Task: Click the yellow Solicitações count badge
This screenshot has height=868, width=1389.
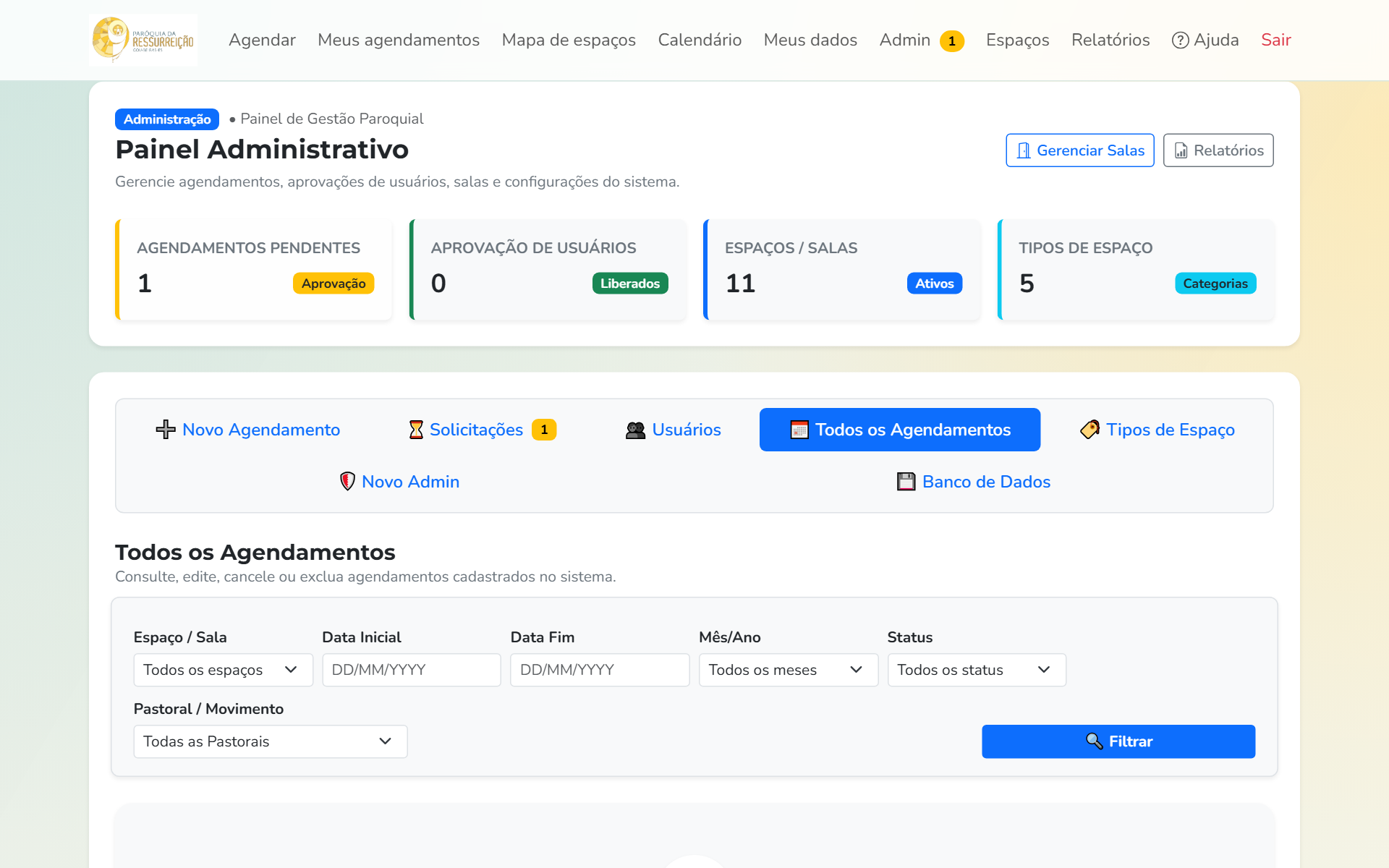Action: 544,430
